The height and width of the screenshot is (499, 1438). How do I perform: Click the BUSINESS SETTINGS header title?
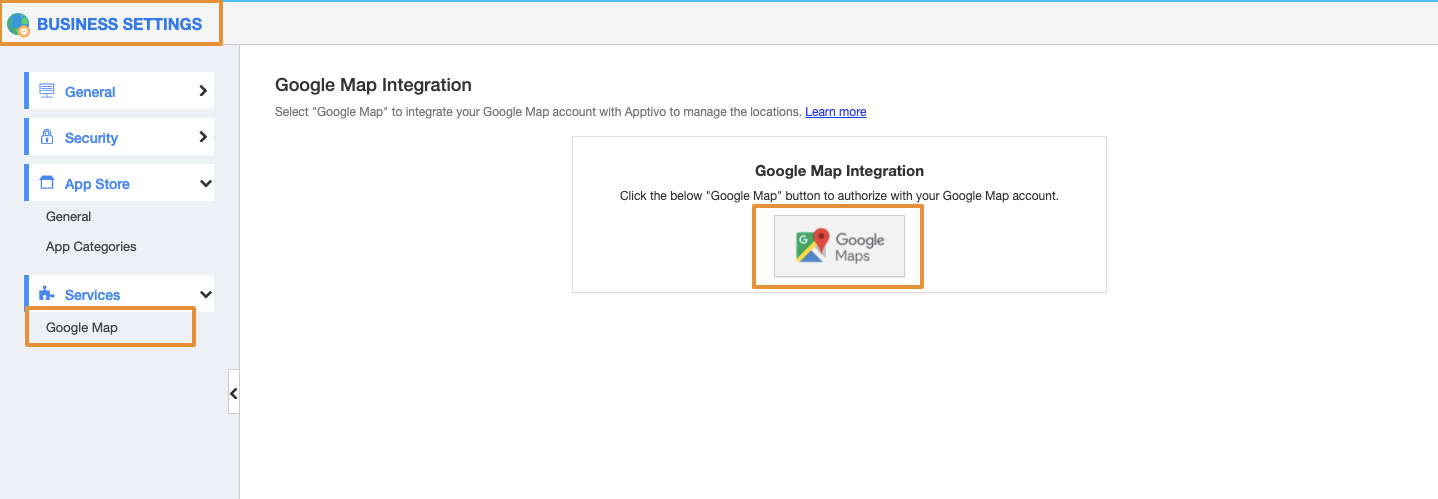119,24
